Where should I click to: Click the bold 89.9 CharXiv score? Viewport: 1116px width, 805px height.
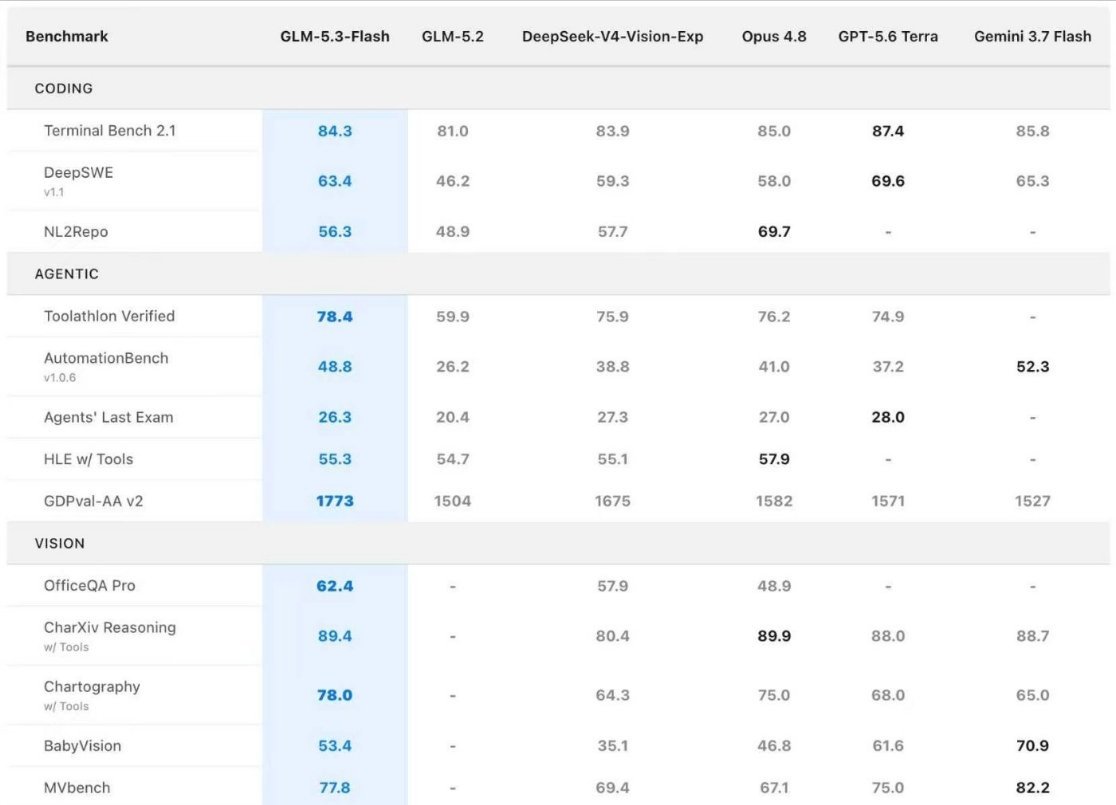[774, 636]
